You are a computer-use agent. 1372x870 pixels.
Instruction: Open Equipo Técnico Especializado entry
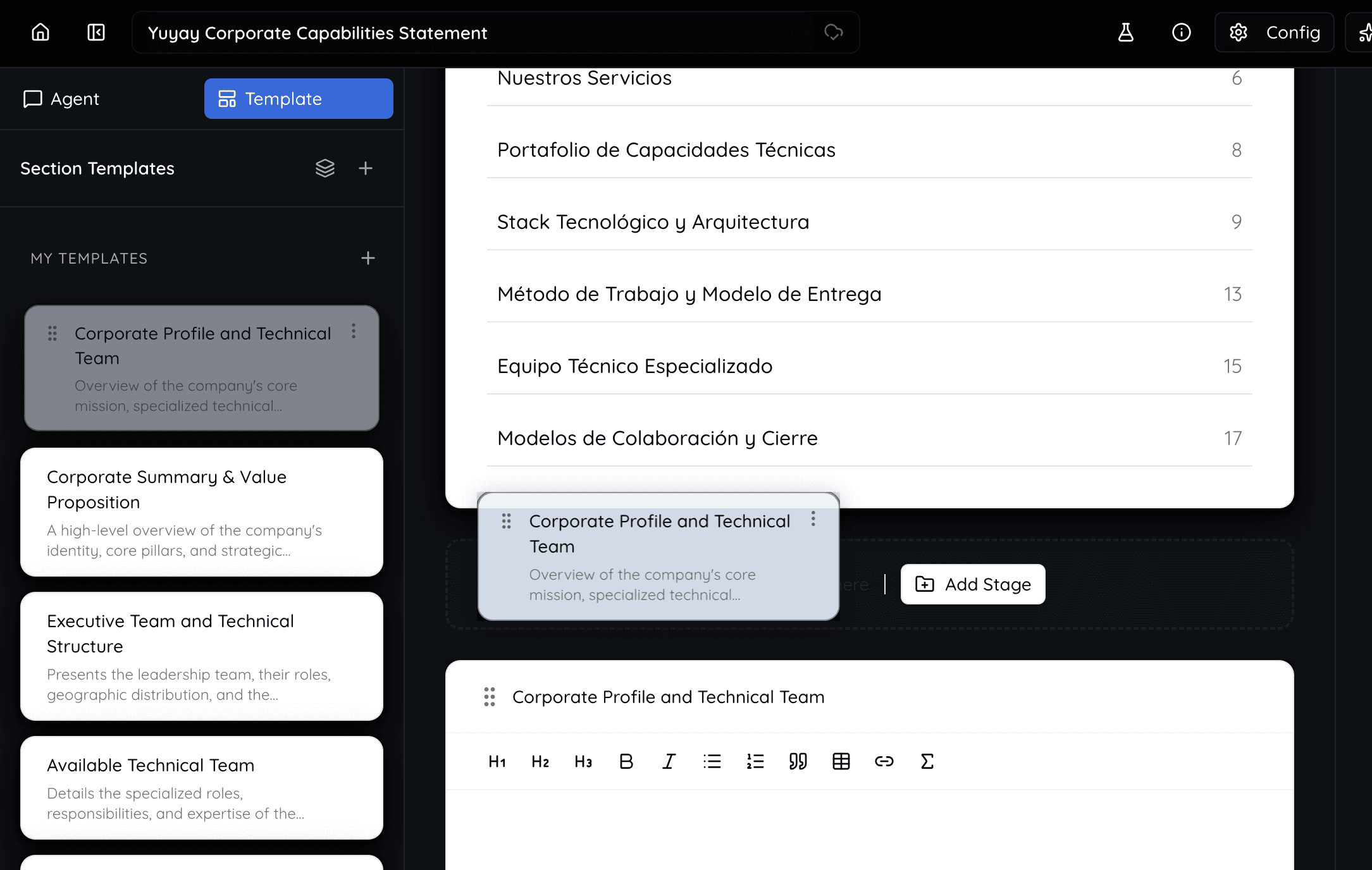(x=869, y=367)
